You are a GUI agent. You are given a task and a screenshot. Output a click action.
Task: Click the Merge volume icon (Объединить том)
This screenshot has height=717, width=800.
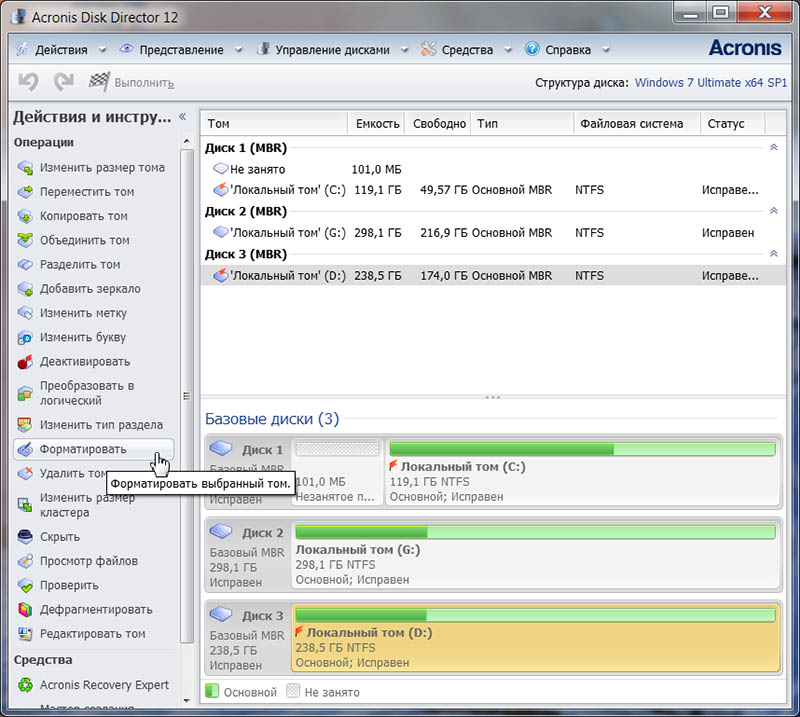pyautogui.click(x=25, y=240)
